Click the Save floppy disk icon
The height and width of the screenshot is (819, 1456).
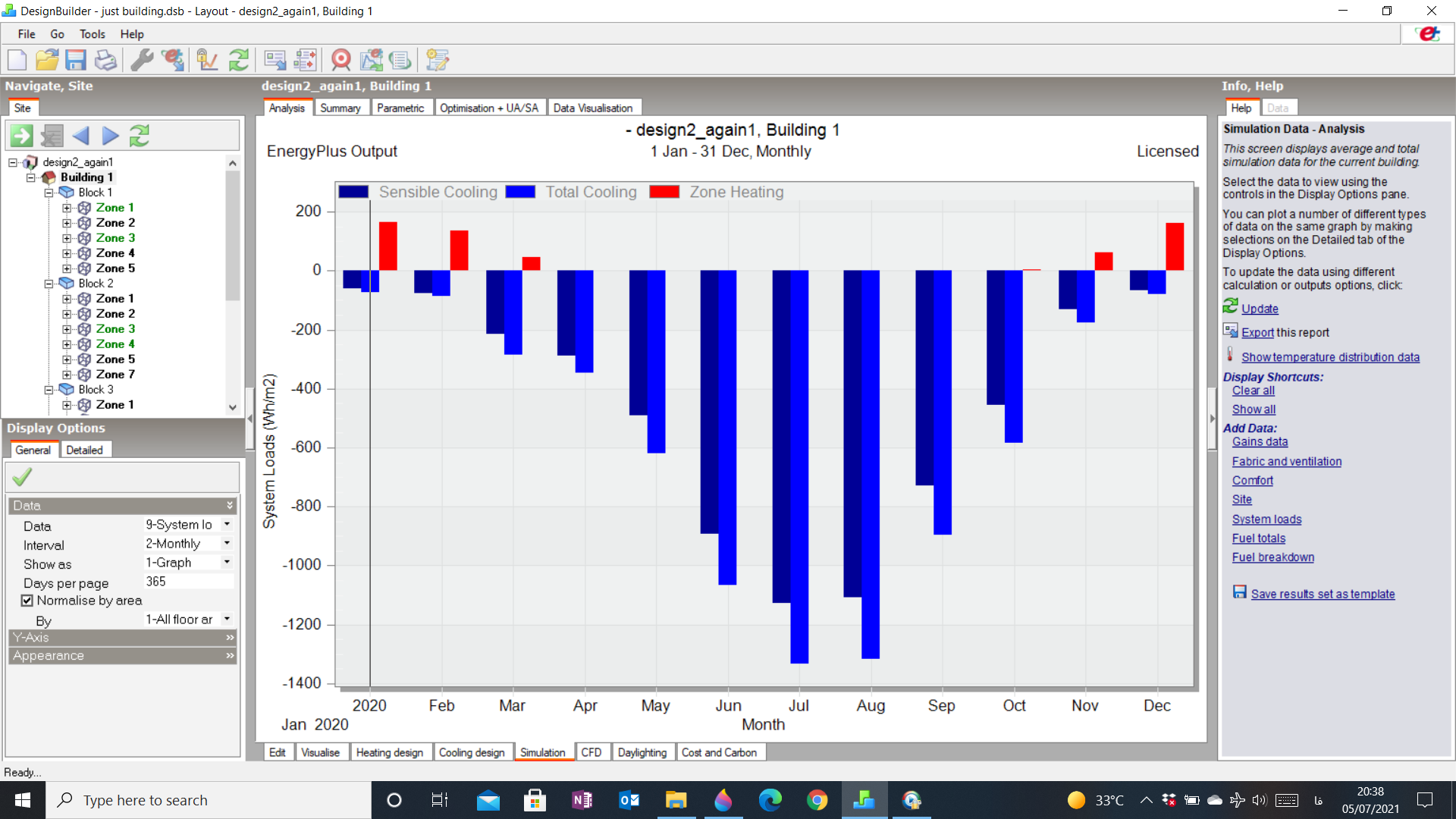pos(76,60)
